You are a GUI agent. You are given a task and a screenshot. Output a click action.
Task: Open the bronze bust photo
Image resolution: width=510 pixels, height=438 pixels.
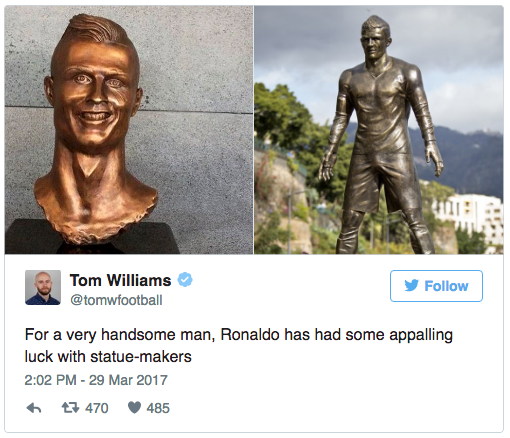click(129, 130)
